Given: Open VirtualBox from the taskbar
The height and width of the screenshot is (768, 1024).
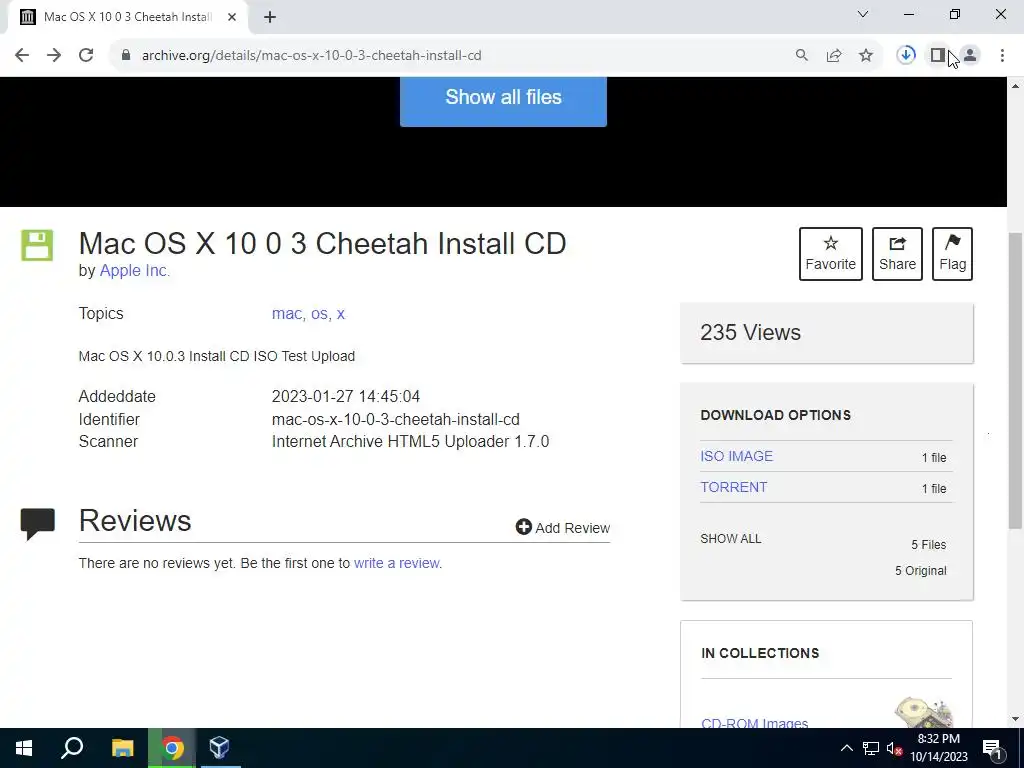Looking at the screenshot, I should (219, 748).
